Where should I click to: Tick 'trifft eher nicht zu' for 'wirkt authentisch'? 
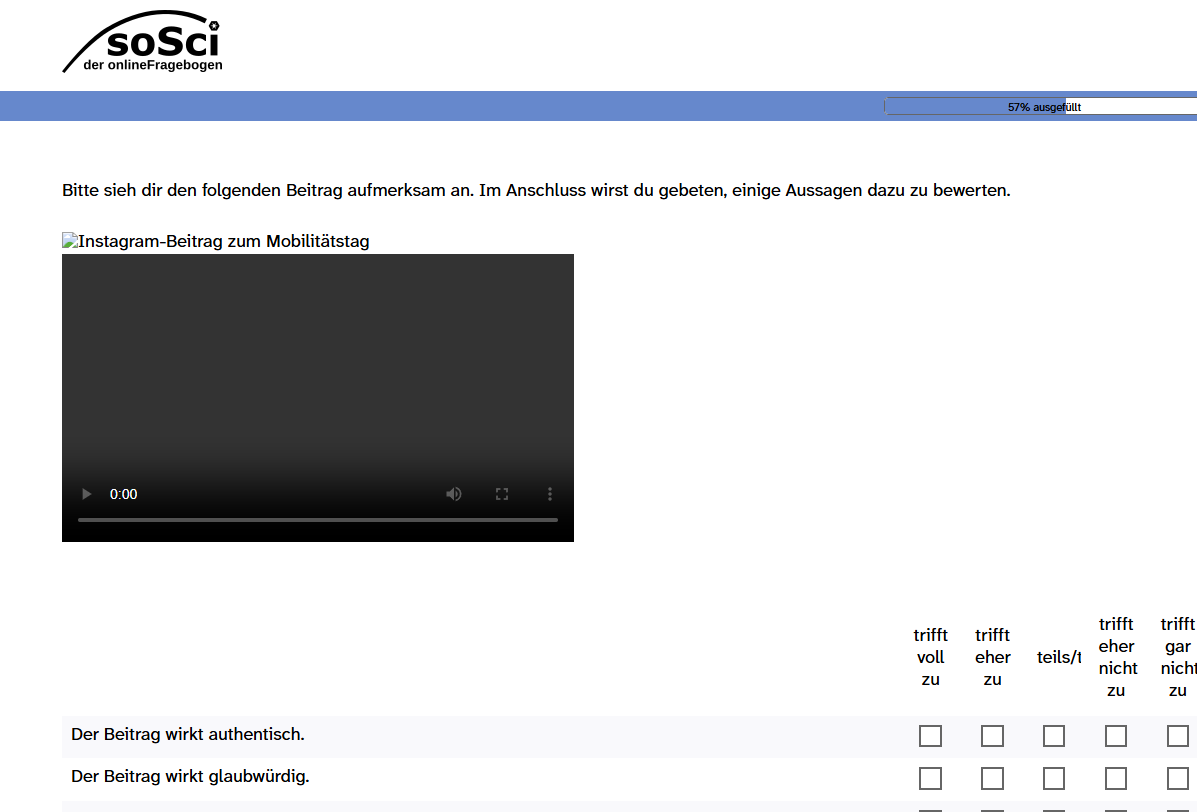coord(1116,736)
